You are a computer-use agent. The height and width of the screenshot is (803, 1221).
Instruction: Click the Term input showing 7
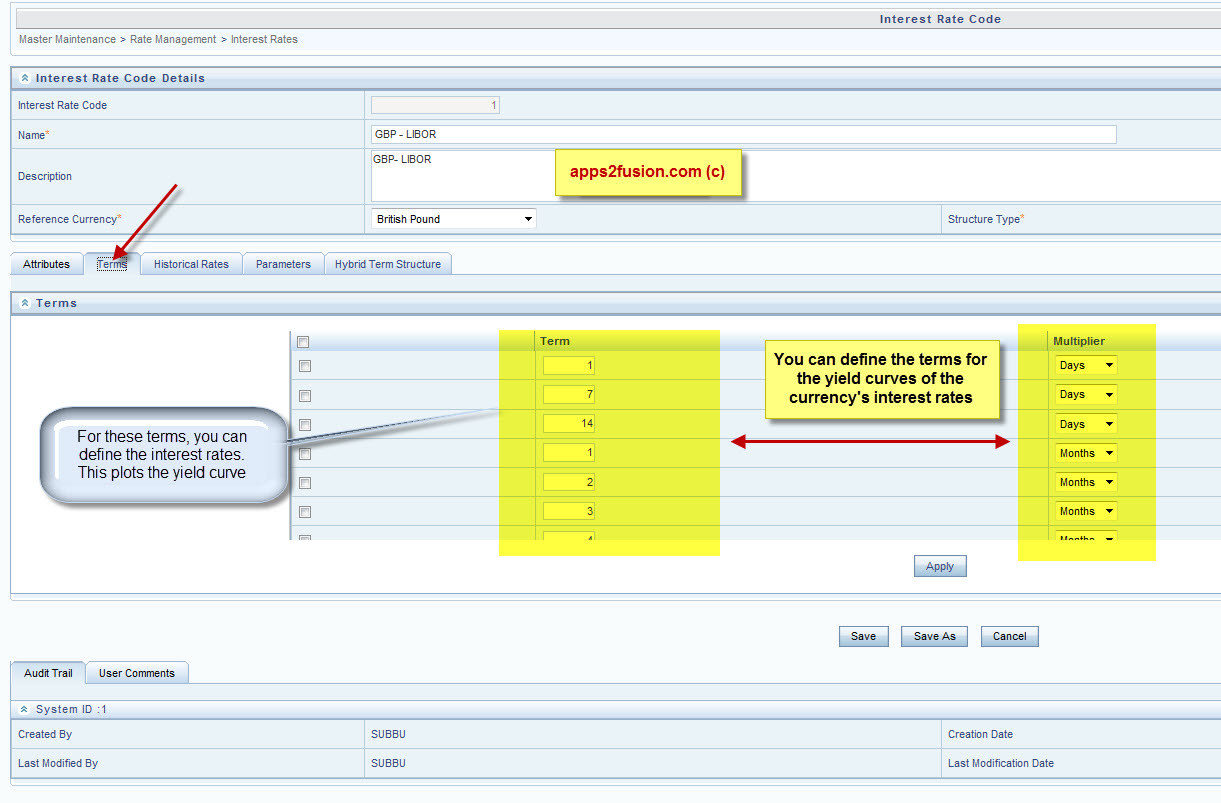click(x=569, y=395)
